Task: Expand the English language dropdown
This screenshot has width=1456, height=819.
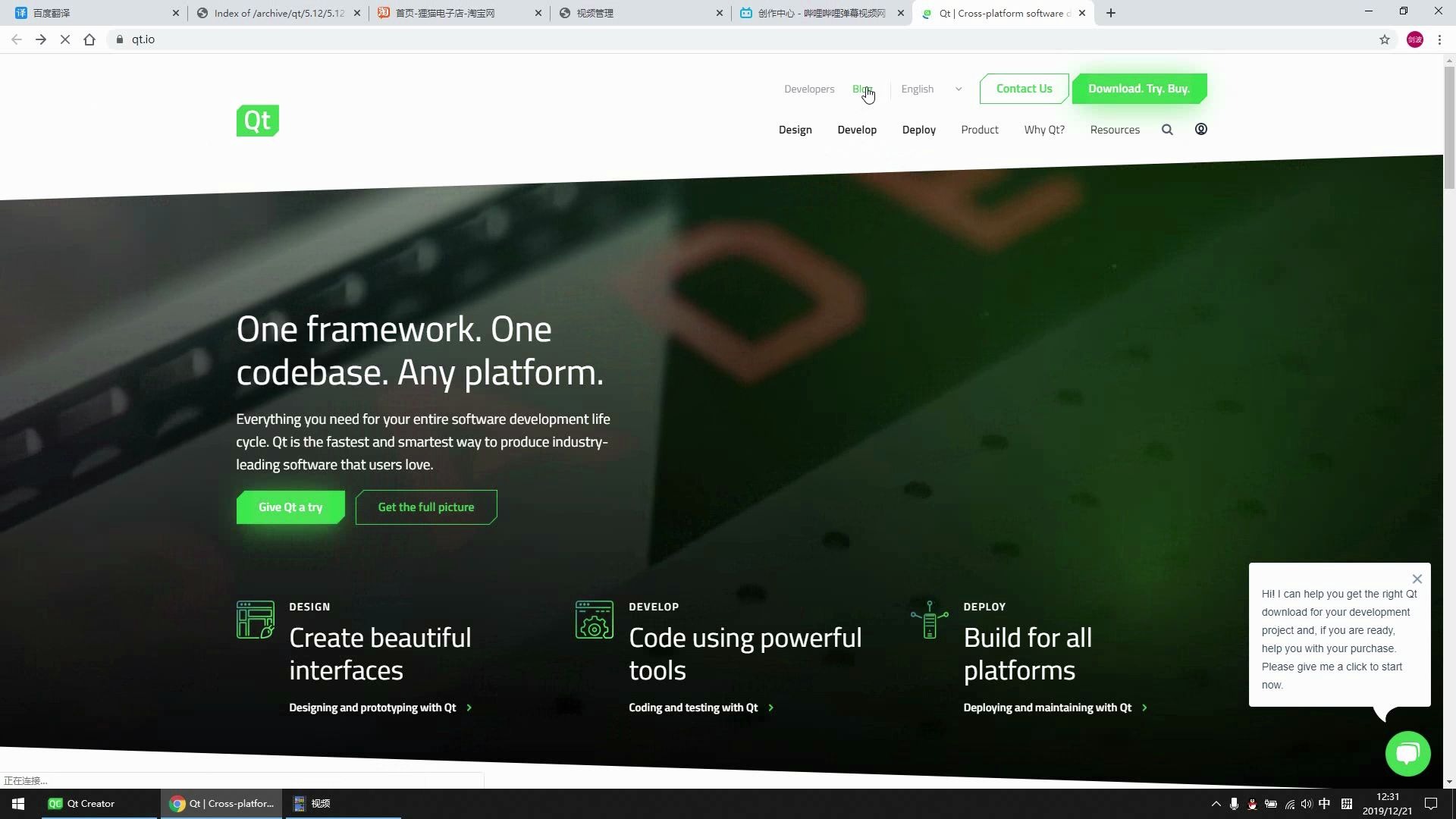Action: click(x=956, y=89)
